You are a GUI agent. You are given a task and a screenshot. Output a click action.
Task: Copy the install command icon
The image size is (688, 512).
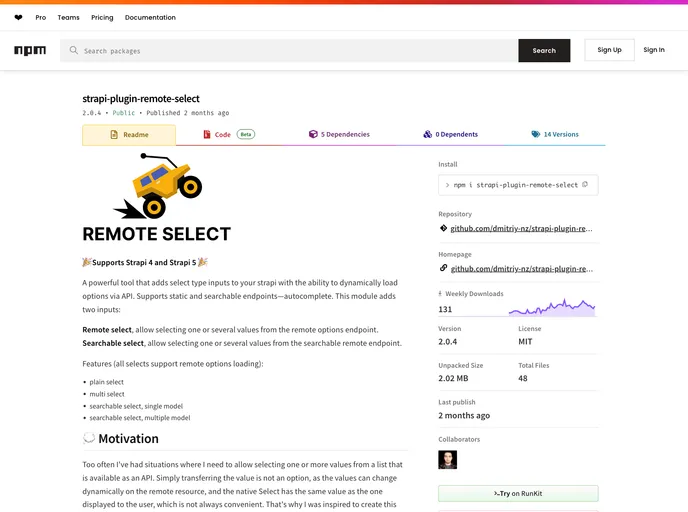point(585,184)
